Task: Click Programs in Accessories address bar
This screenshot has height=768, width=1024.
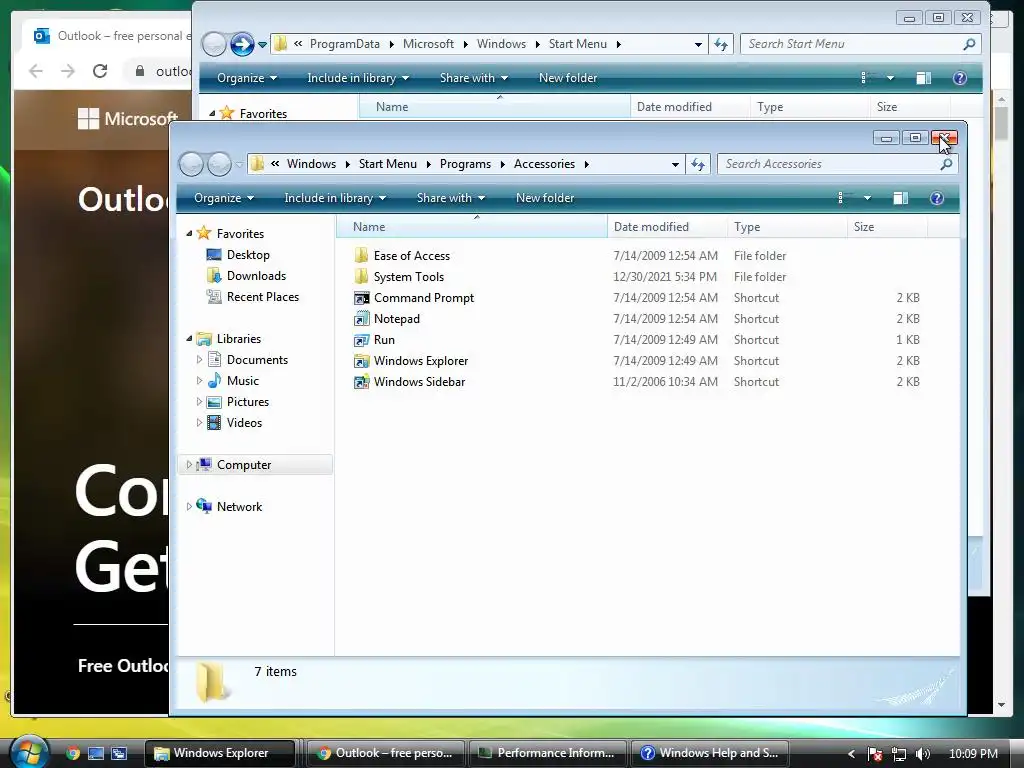Action: 465,164
